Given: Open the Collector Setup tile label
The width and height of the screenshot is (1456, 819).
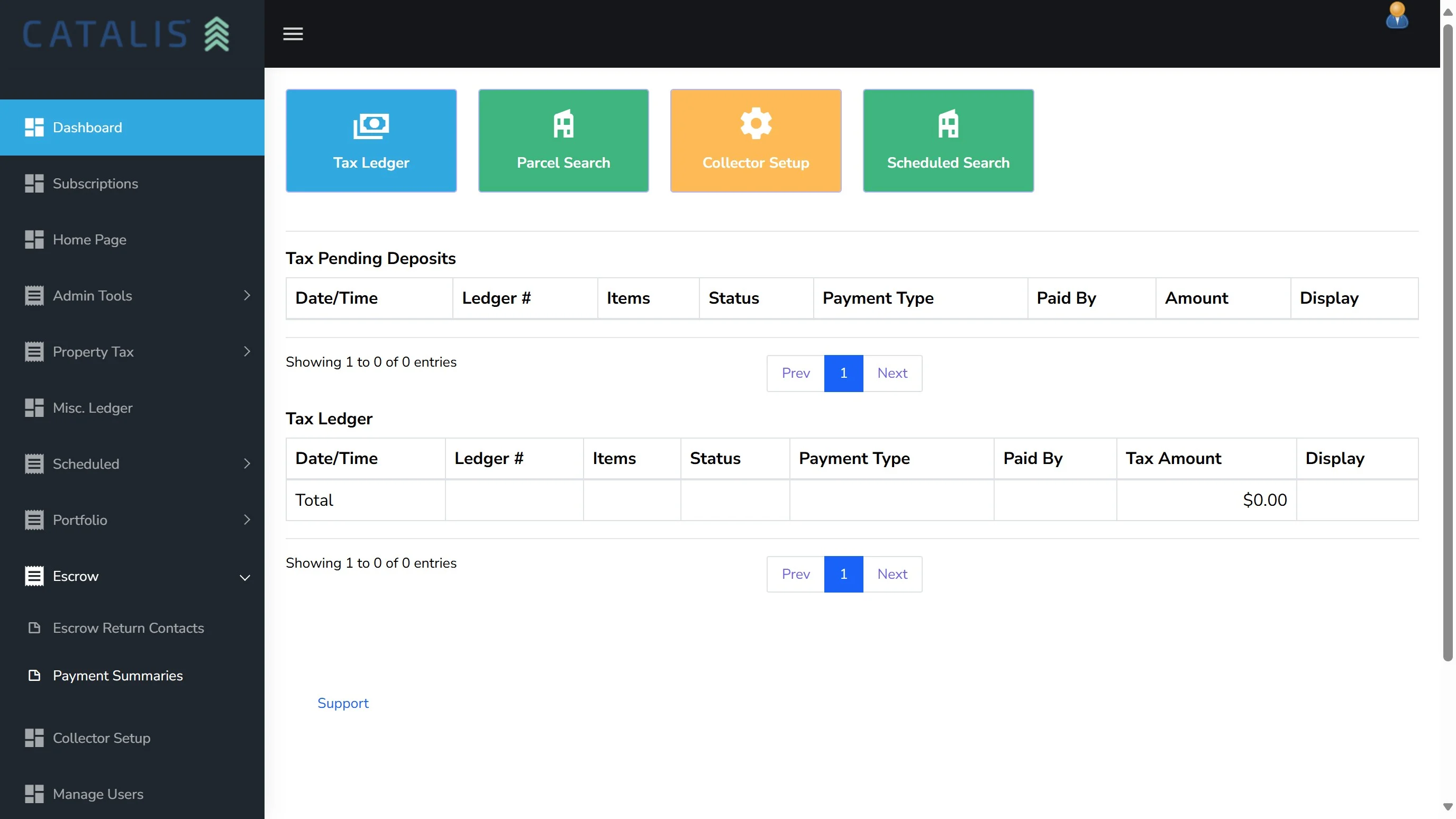Looking at the screenshot, I should [756, 162].
